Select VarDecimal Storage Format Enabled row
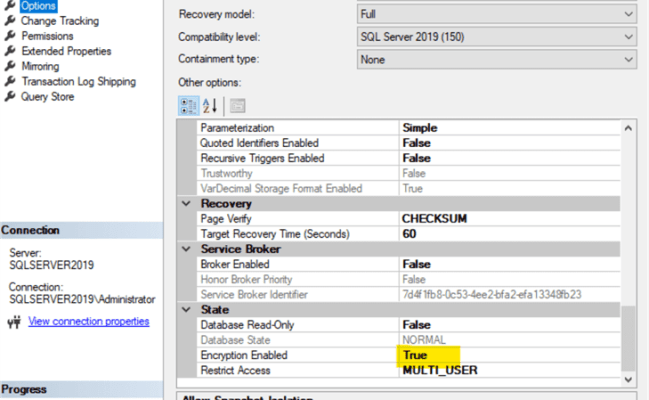 click(409, 189)
